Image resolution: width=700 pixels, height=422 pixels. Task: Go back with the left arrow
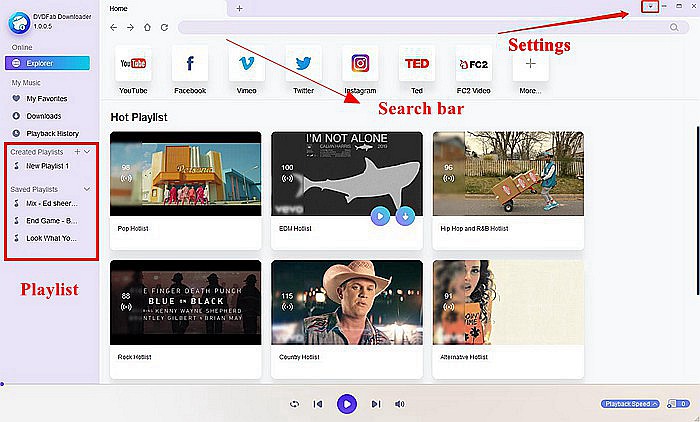pos(113,28)
